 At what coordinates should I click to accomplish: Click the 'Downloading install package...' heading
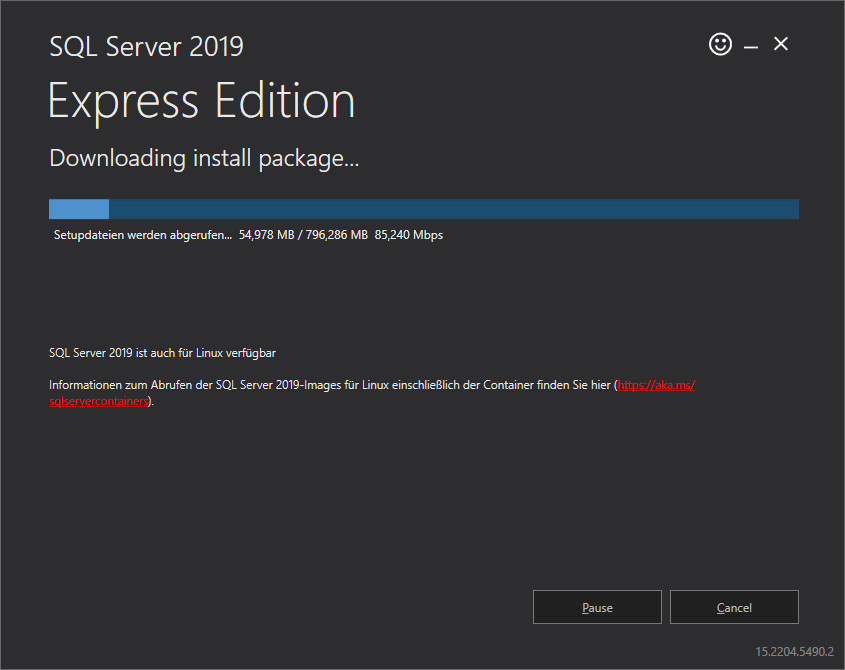tap(204, 158)
